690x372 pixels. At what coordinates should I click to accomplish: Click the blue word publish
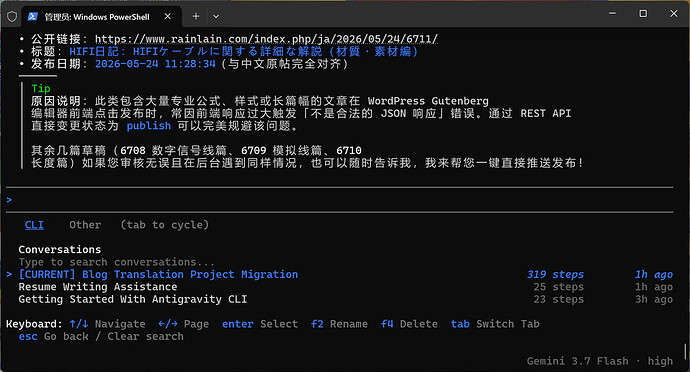[149, 126]
